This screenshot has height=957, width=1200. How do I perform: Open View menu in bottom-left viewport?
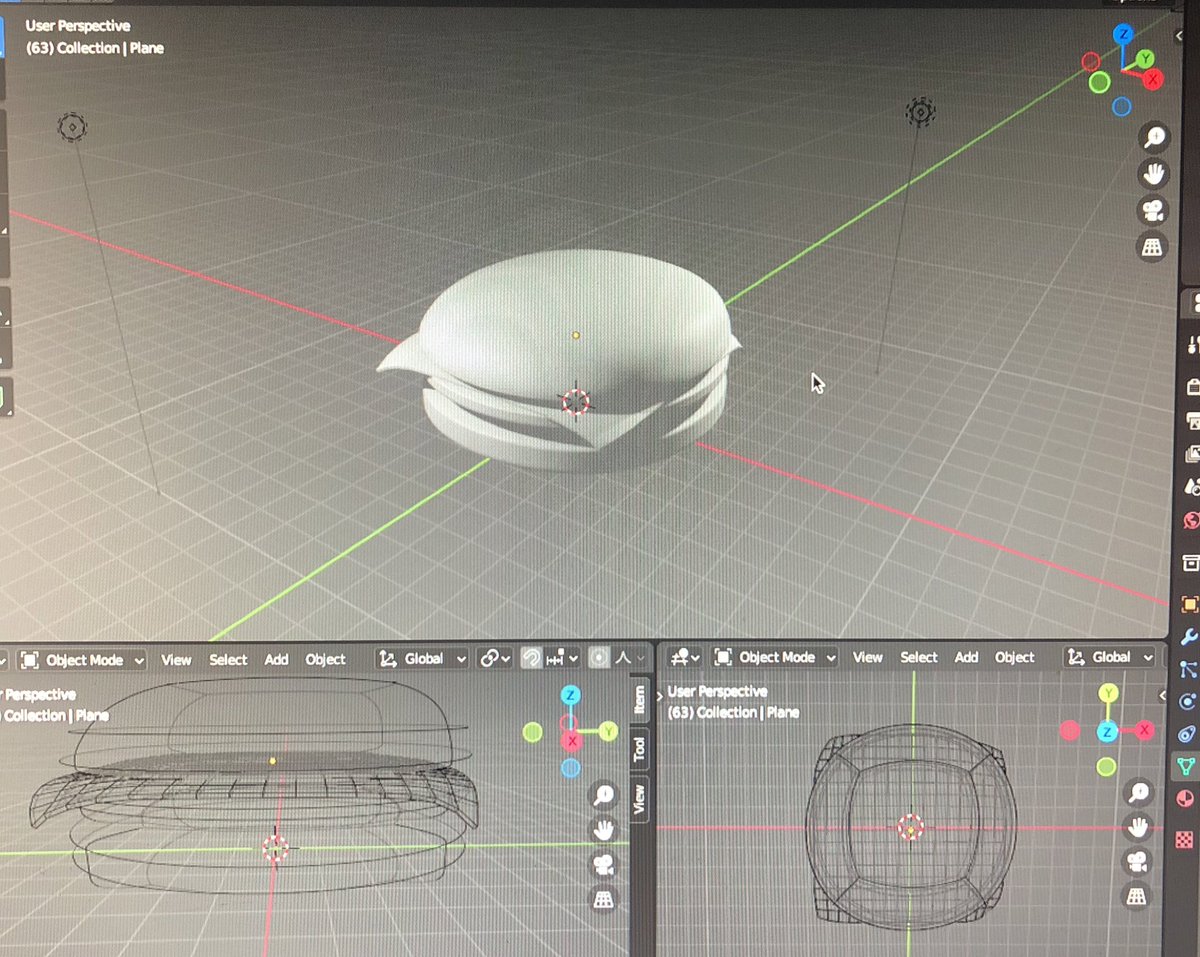click(176, 659)
